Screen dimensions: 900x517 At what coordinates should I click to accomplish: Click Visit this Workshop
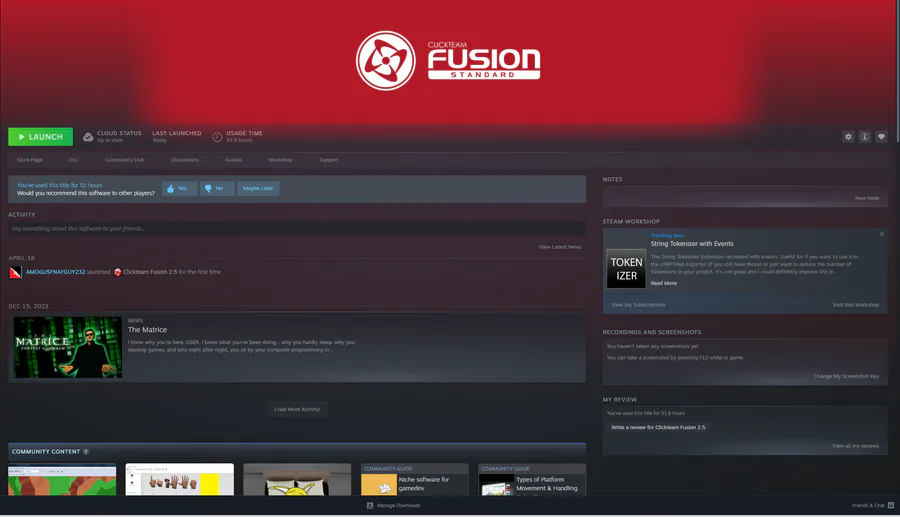pyautogui.click(x=855, y=305)
